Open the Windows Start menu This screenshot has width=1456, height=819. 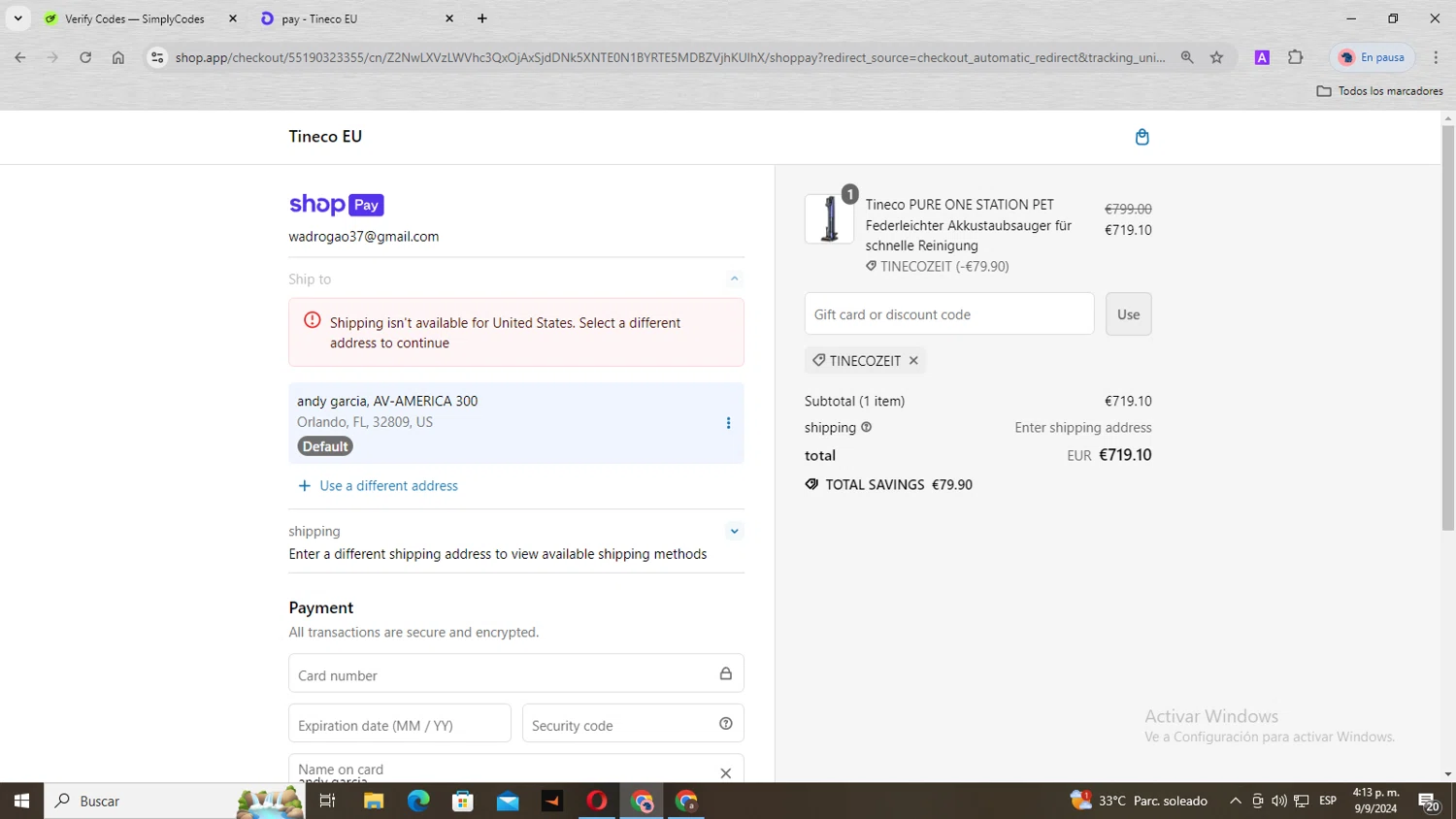tap(21, 801)
